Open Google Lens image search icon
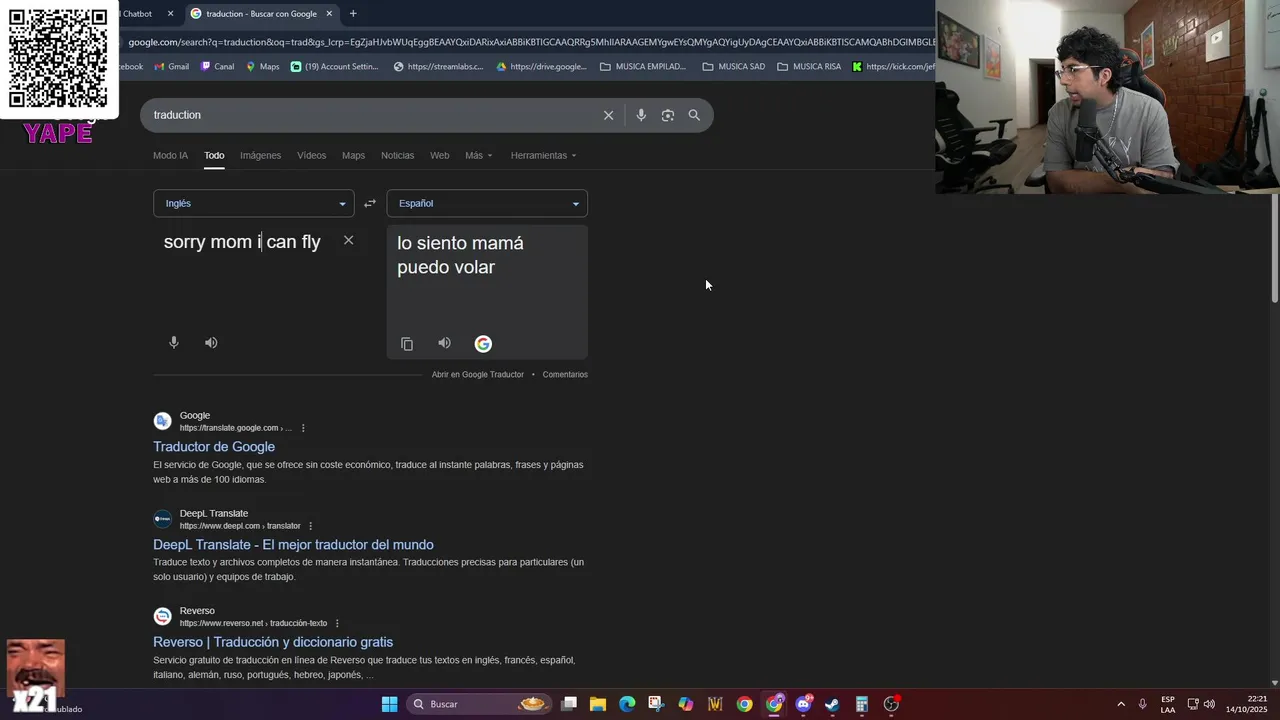This screenshot has width=1280, height=720. [x=668, y=115]
